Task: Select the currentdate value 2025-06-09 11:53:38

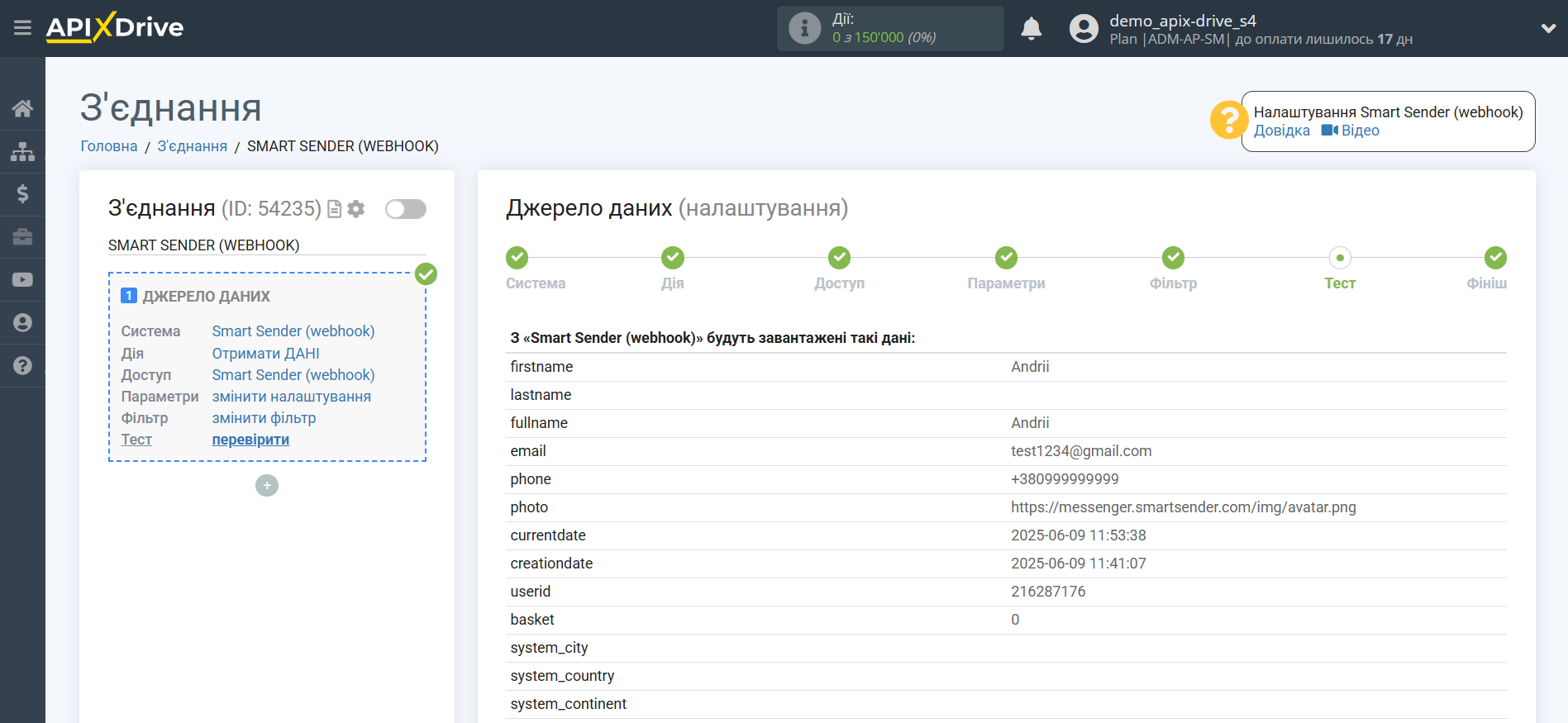Action: point(1079,535)
